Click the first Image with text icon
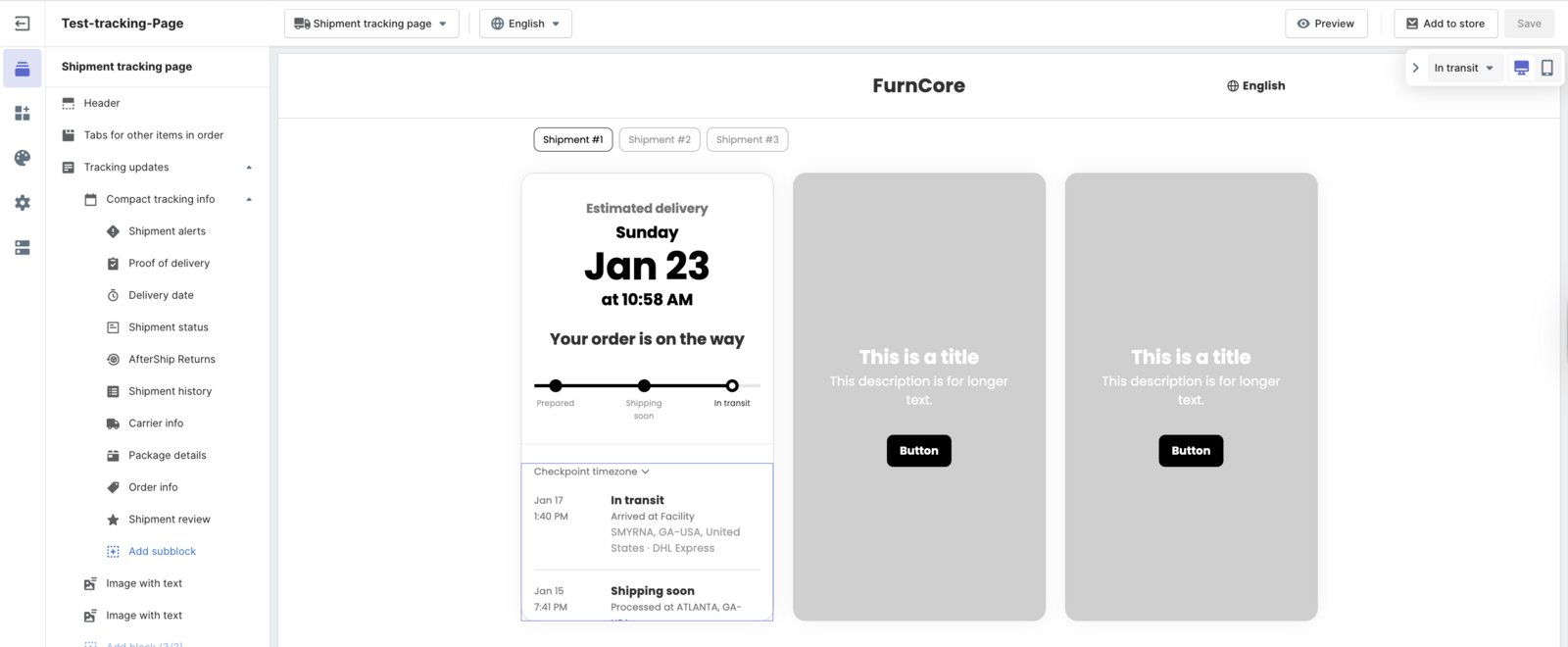Screen dimensions: 1568x647 click(91, 583)
